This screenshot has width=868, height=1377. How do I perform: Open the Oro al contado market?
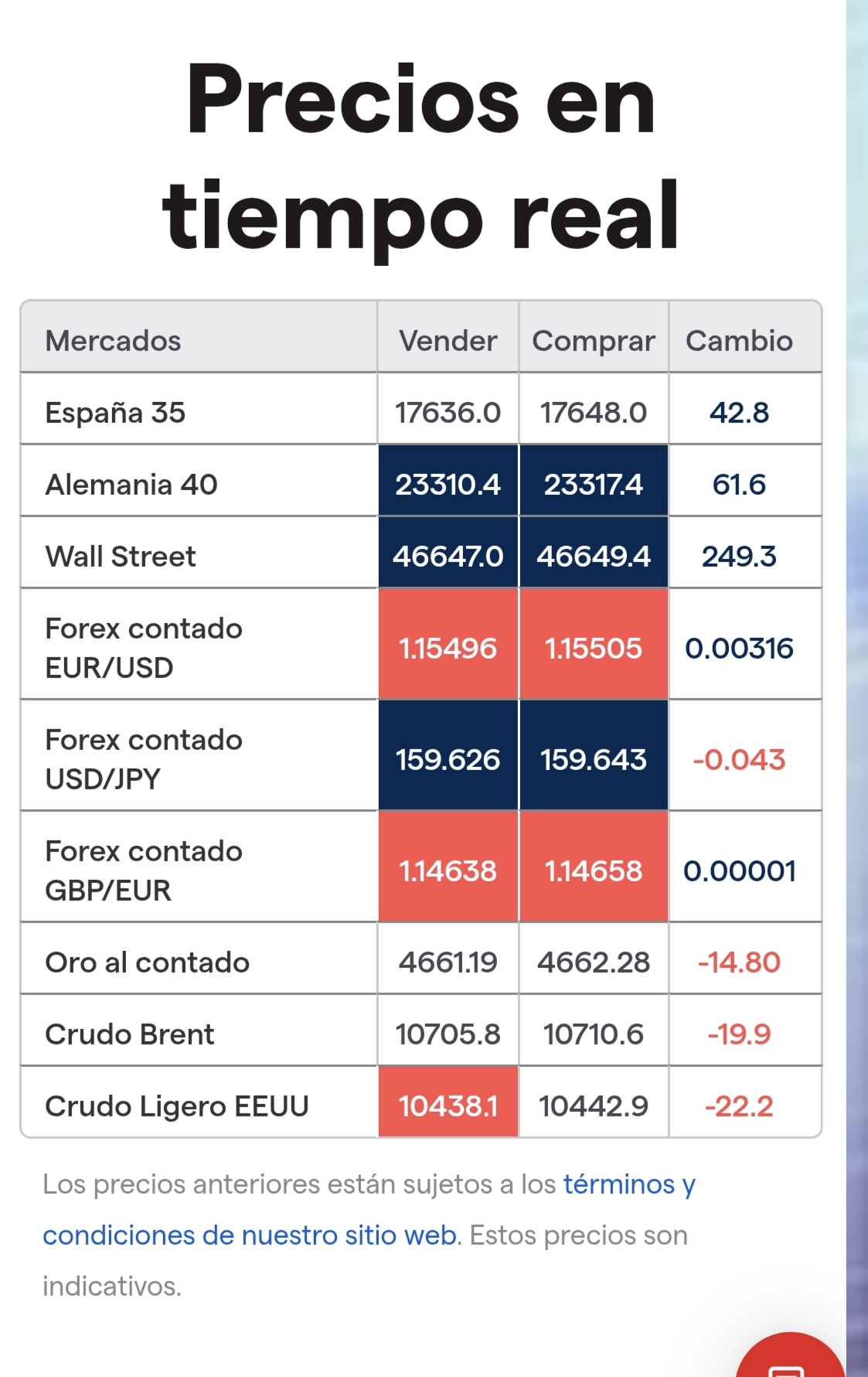point(148,963)
